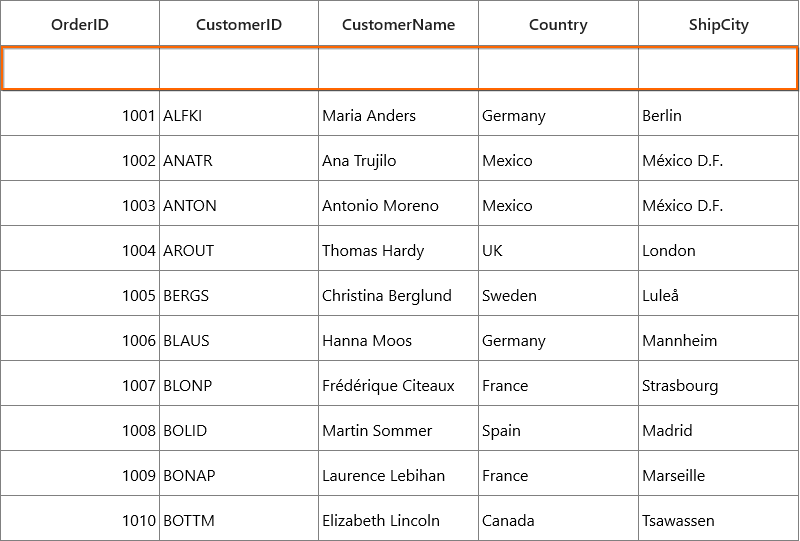
Task: Click the filter cell under Country
Action: (x=558, y=68)
